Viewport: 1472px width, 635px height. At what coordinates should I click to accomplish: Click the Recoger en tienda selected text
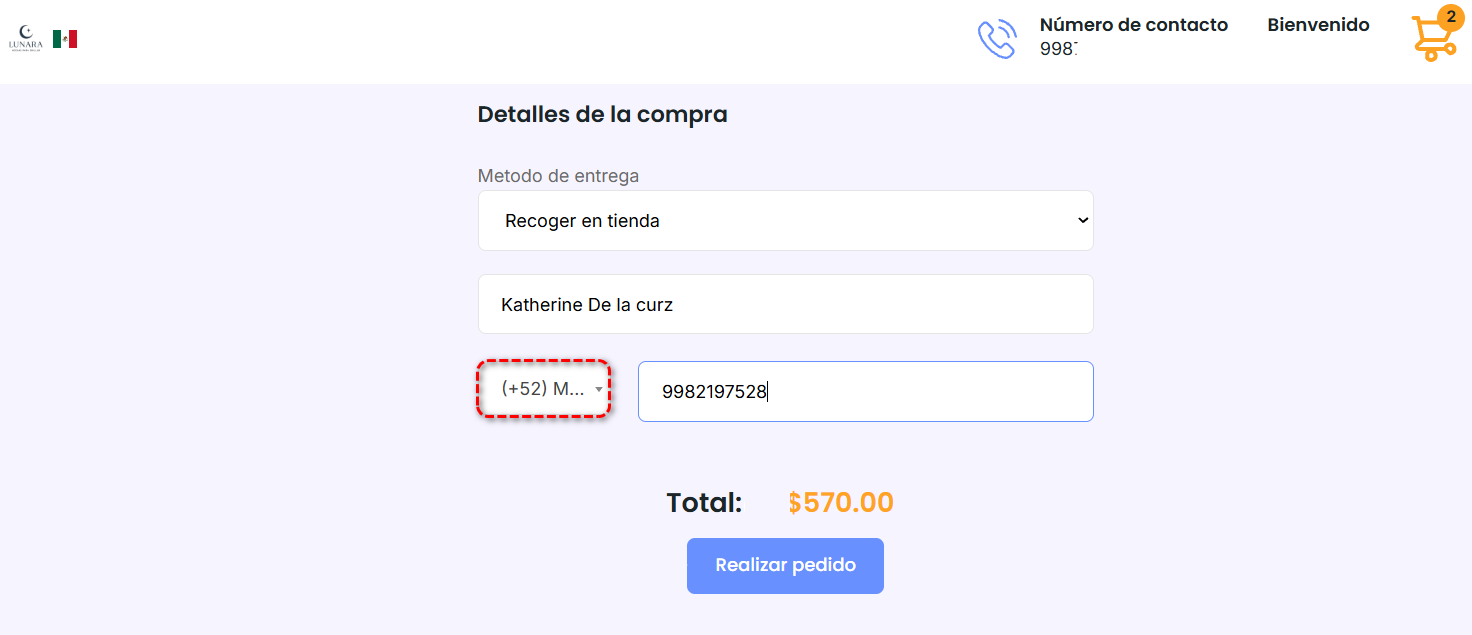point(582,221)
